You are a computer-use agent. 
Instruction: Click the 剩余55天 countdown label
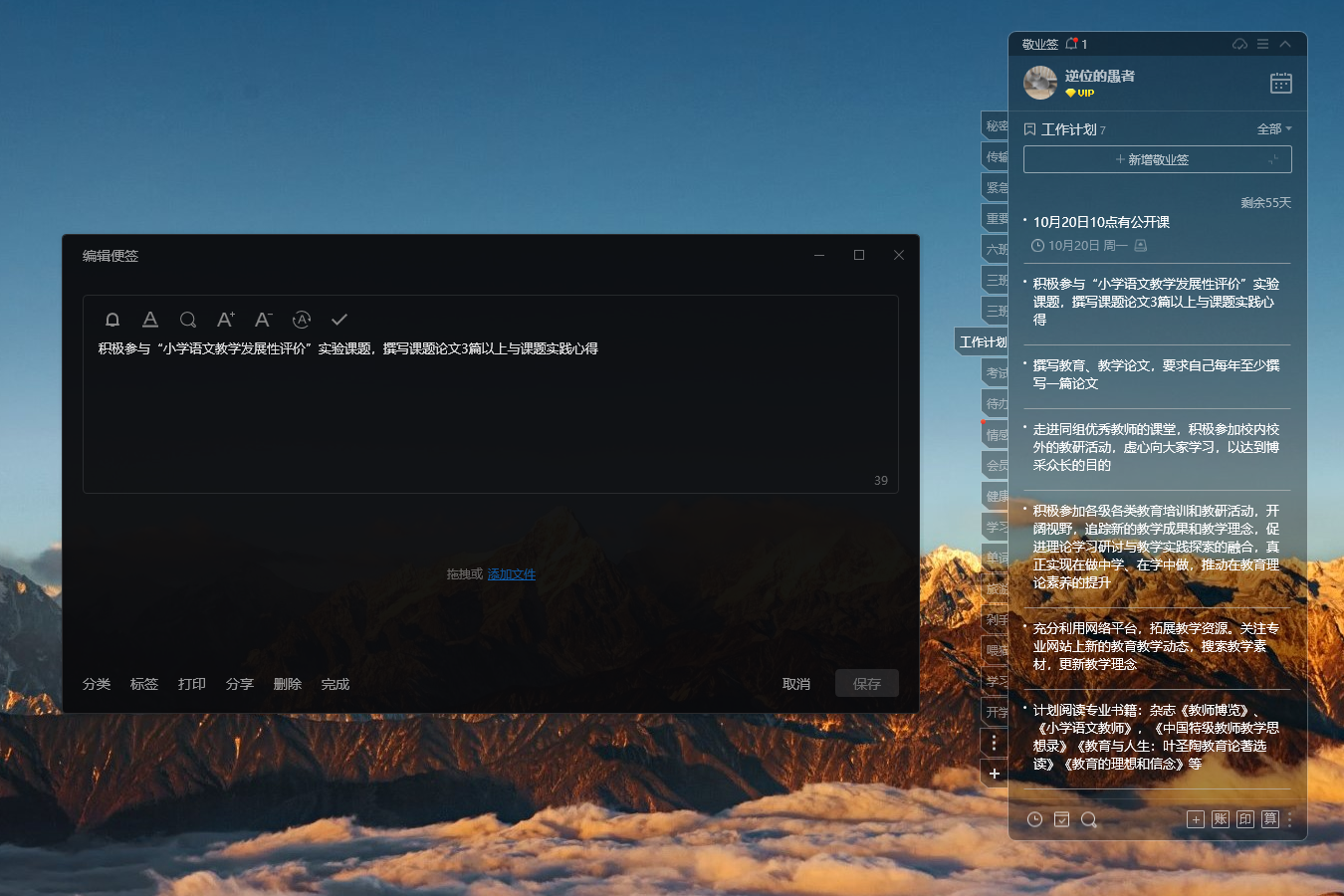pos(1265,203)
